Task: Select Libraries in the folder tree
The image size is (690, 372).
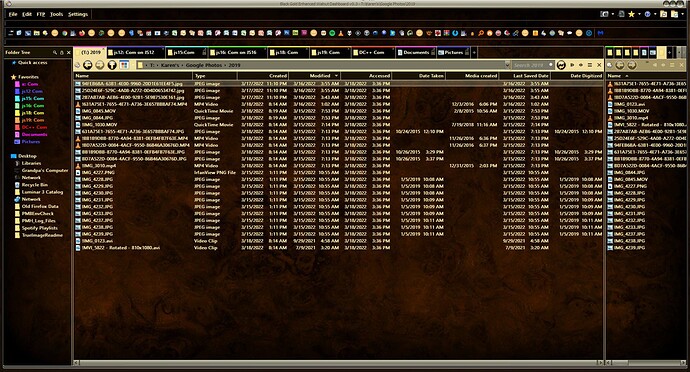Action: (31, 163)
